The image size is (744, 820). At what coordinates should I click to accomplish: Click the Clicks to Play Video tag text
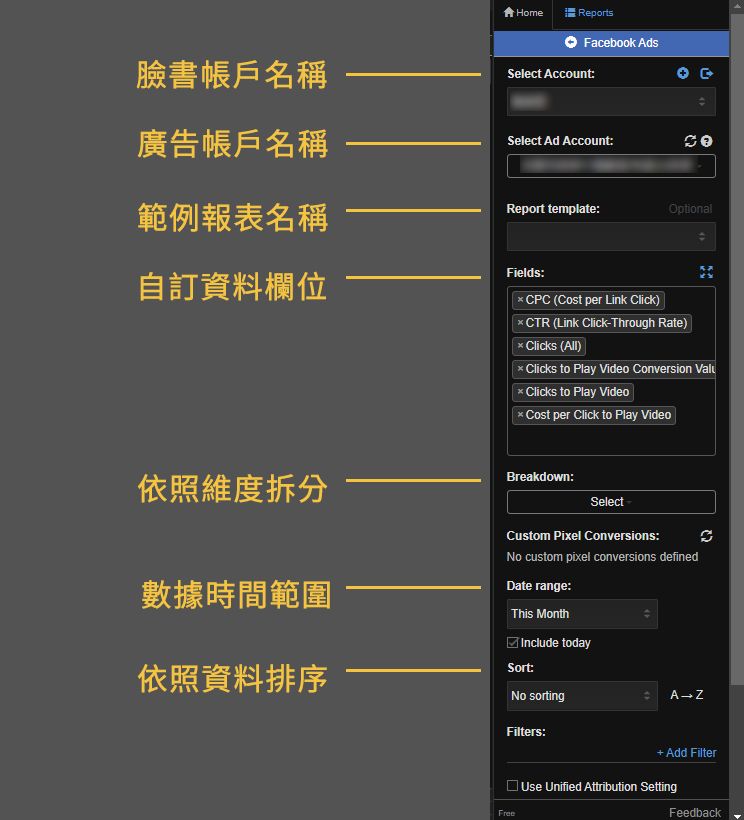(577, 392)
